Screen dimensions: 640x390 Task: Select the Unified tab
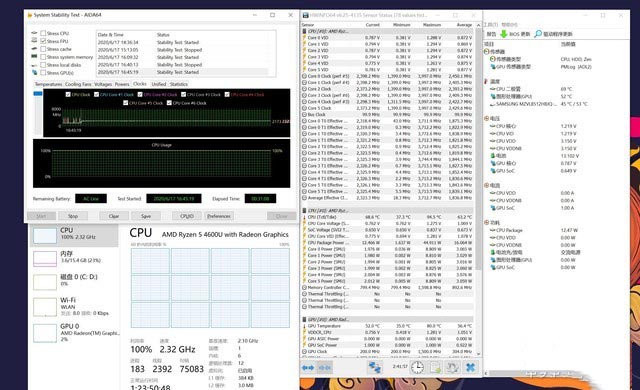click(x=159, y=84)
